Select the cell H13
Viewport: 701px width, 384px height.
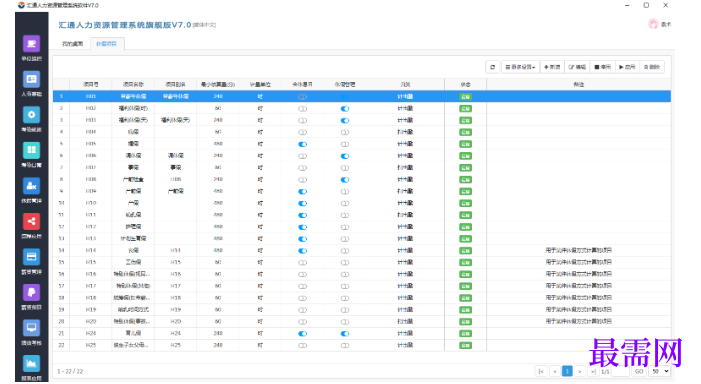click(x=91, y=239)
